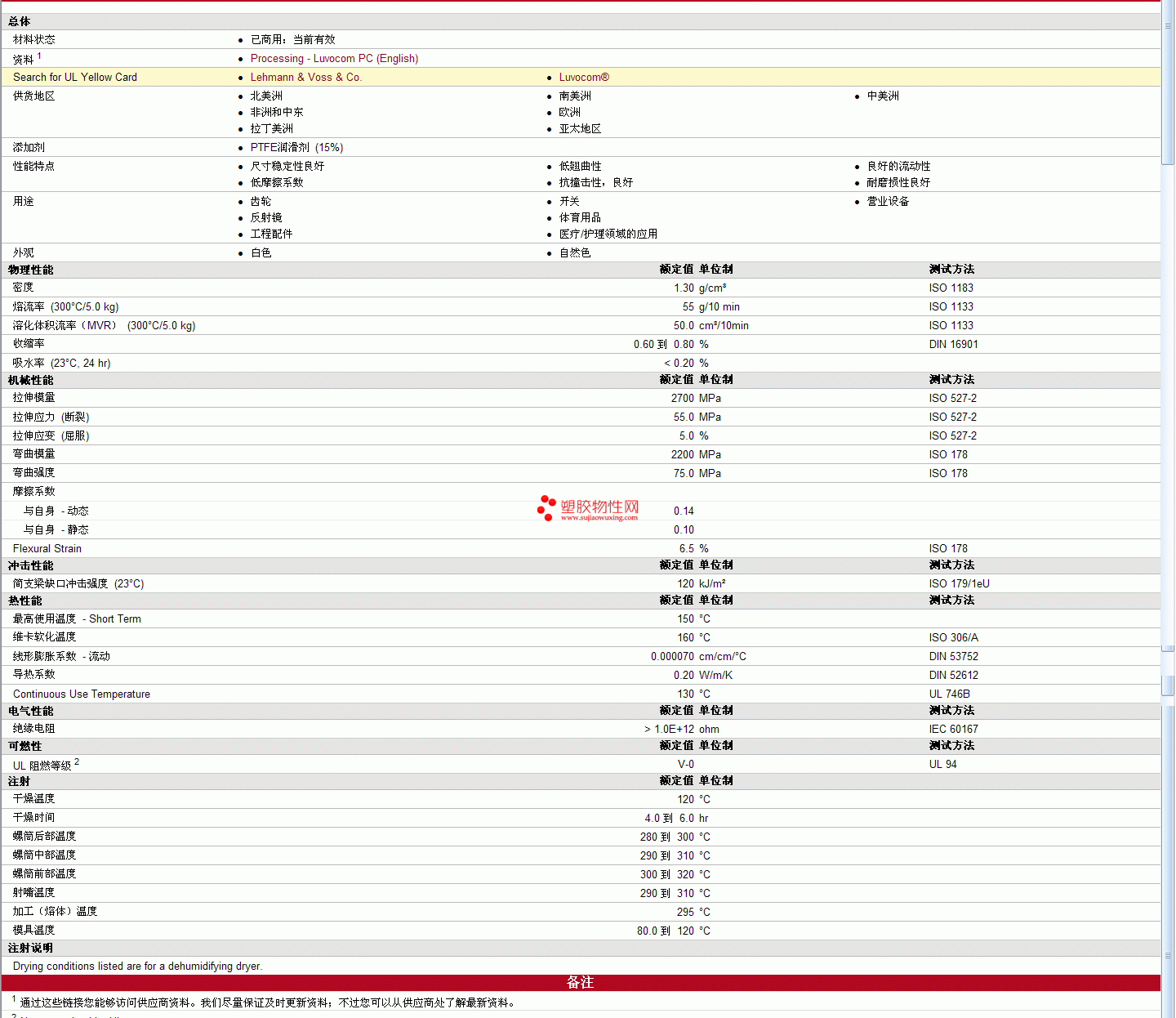
Task: Open the Luvocom® brand link
Action: coord(583,78)
